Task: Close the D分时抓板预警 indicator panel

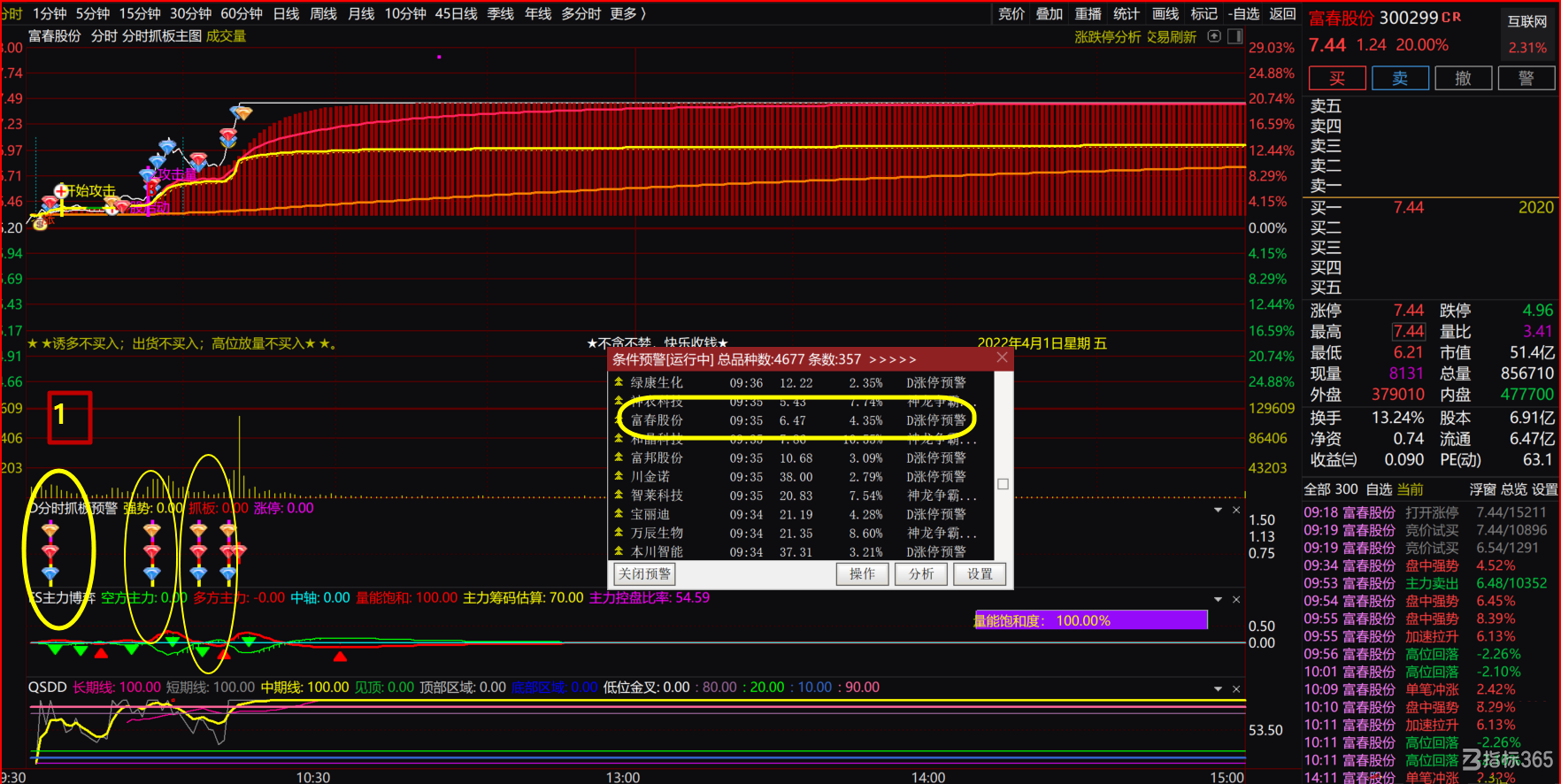Action: coord(1236,511)
